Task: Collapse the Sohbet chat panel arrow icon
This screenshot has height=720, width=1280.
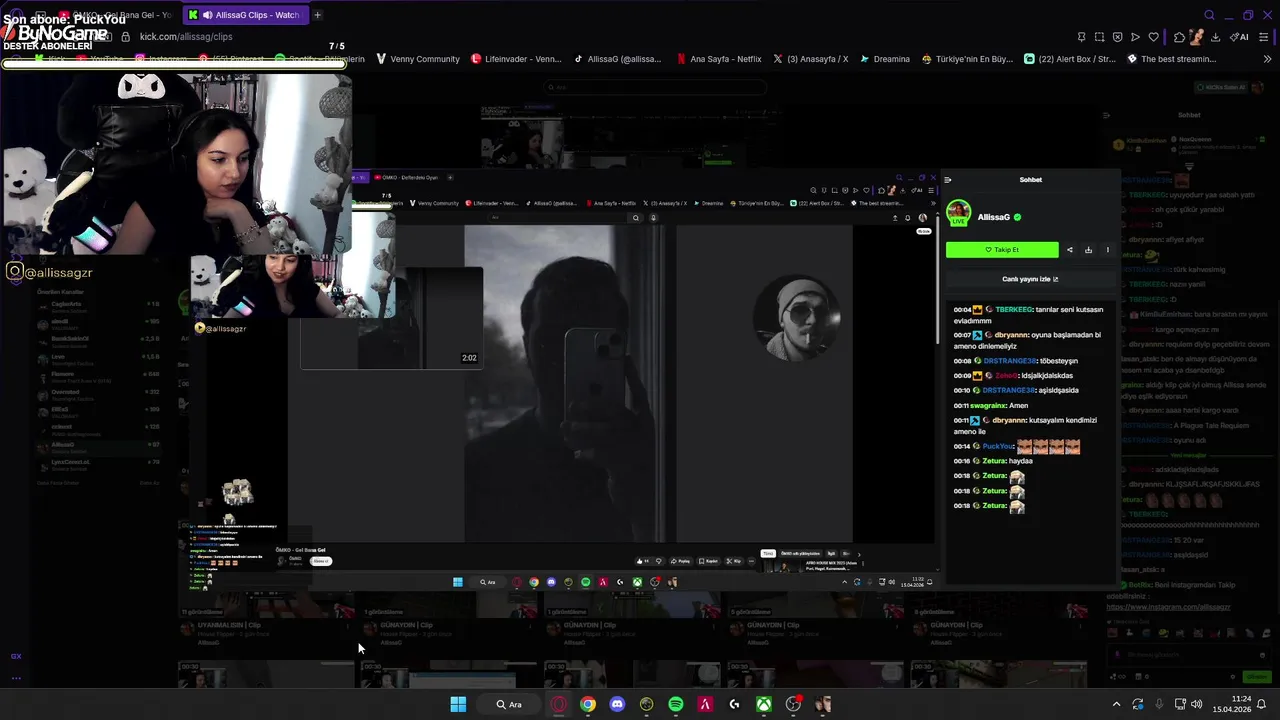Action: tap(948, 180)
